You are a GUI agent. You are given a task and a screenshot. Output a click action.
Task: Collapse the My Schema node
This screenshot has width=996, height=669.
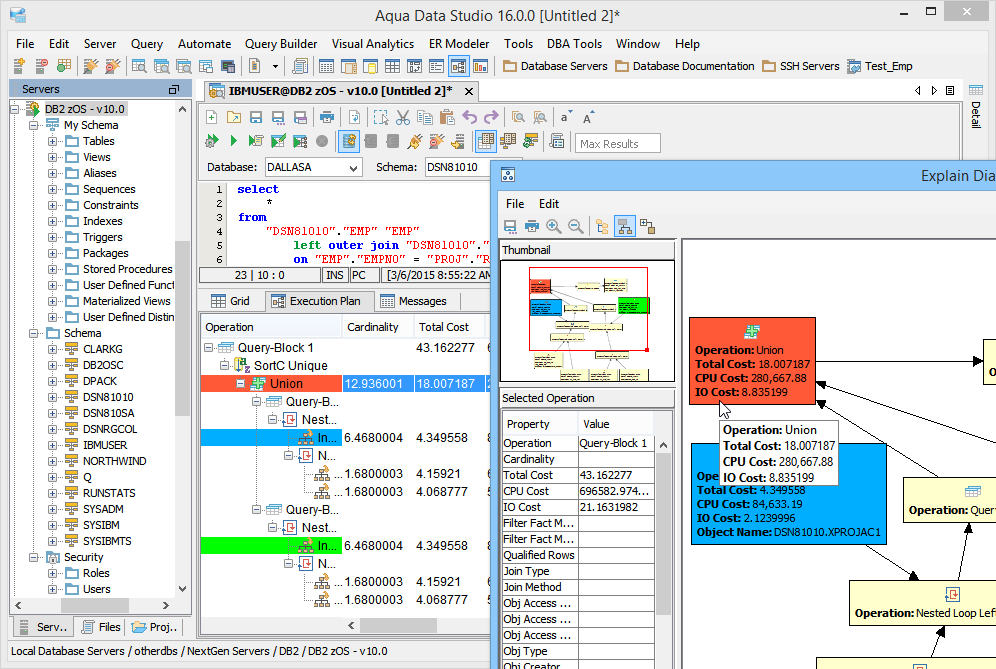[x=33, y=125]
